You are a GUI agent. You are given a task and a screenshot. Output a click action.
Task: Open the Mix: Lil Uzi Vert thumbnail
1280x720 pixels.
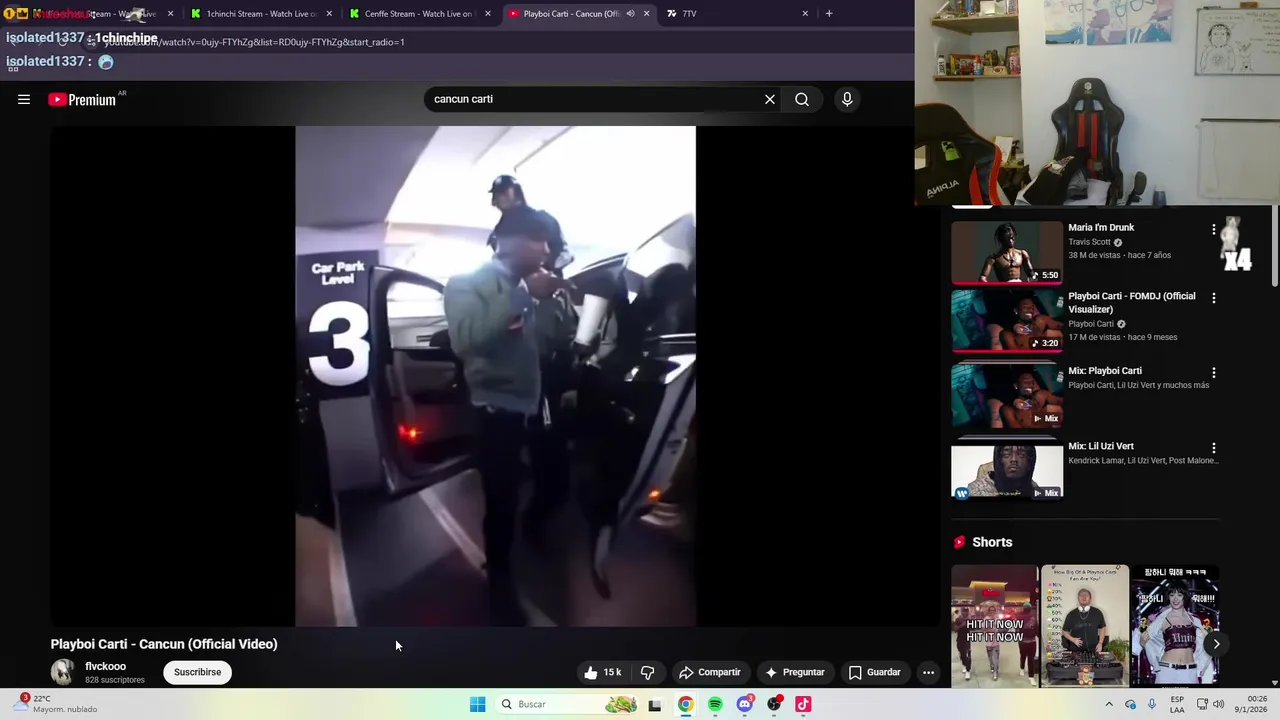[1007, 469]
